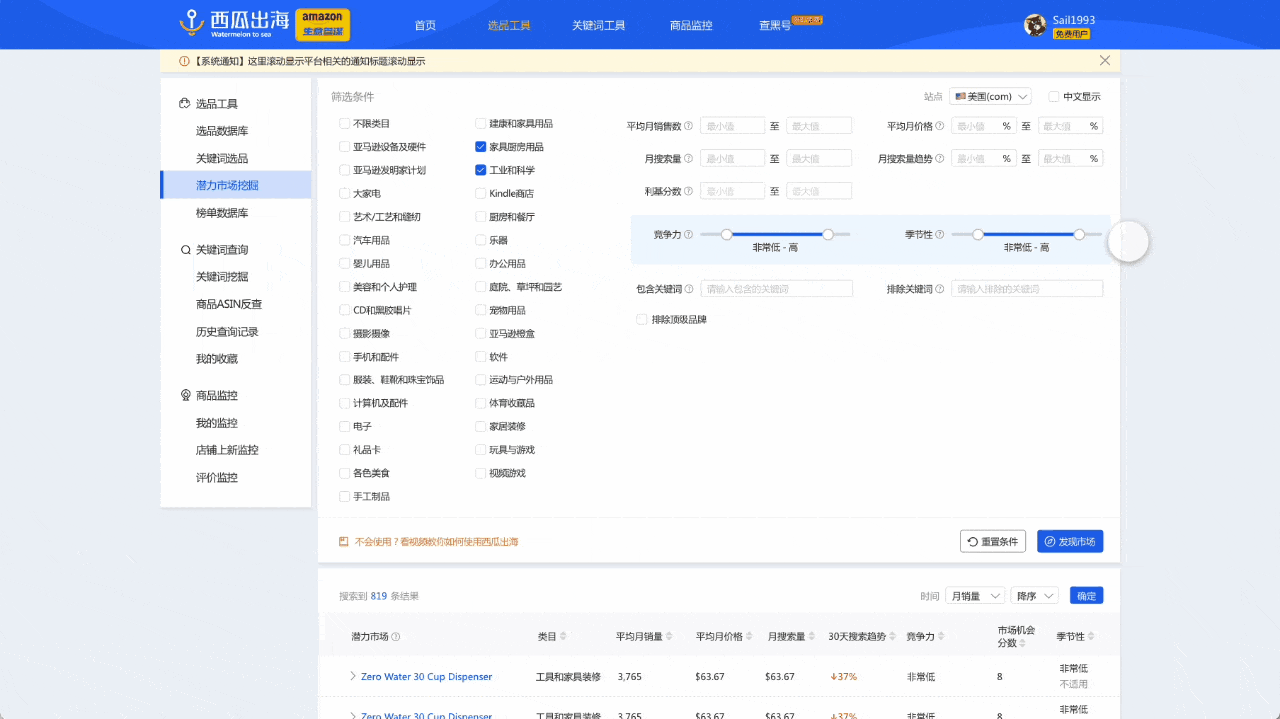Viewport: 1280px width, 719px height.
Task: Close the system notification bar
Action: [1105, 60]
